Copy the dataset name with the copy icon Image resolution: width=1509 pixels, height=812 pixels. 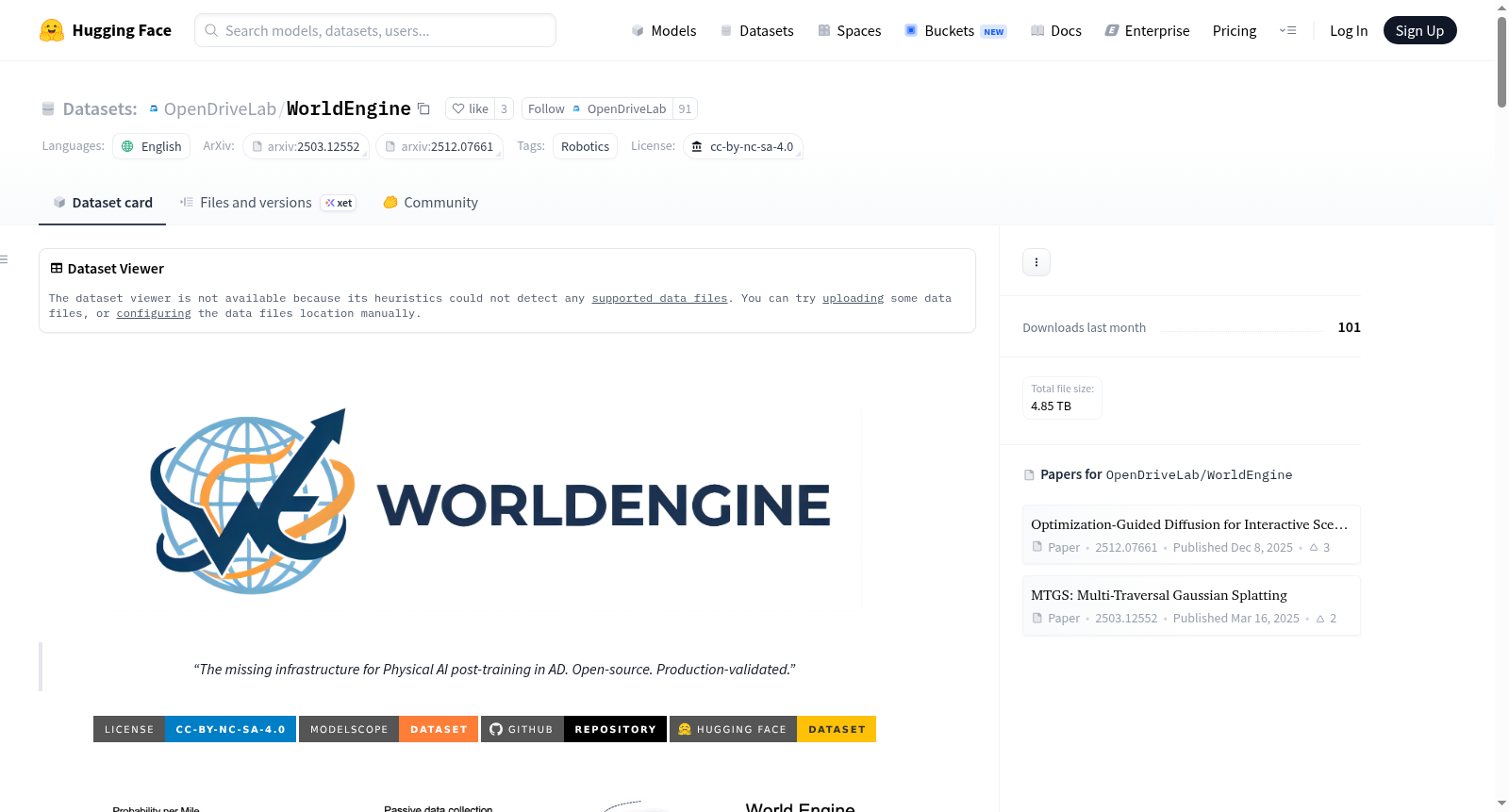(x=424, y=108)
